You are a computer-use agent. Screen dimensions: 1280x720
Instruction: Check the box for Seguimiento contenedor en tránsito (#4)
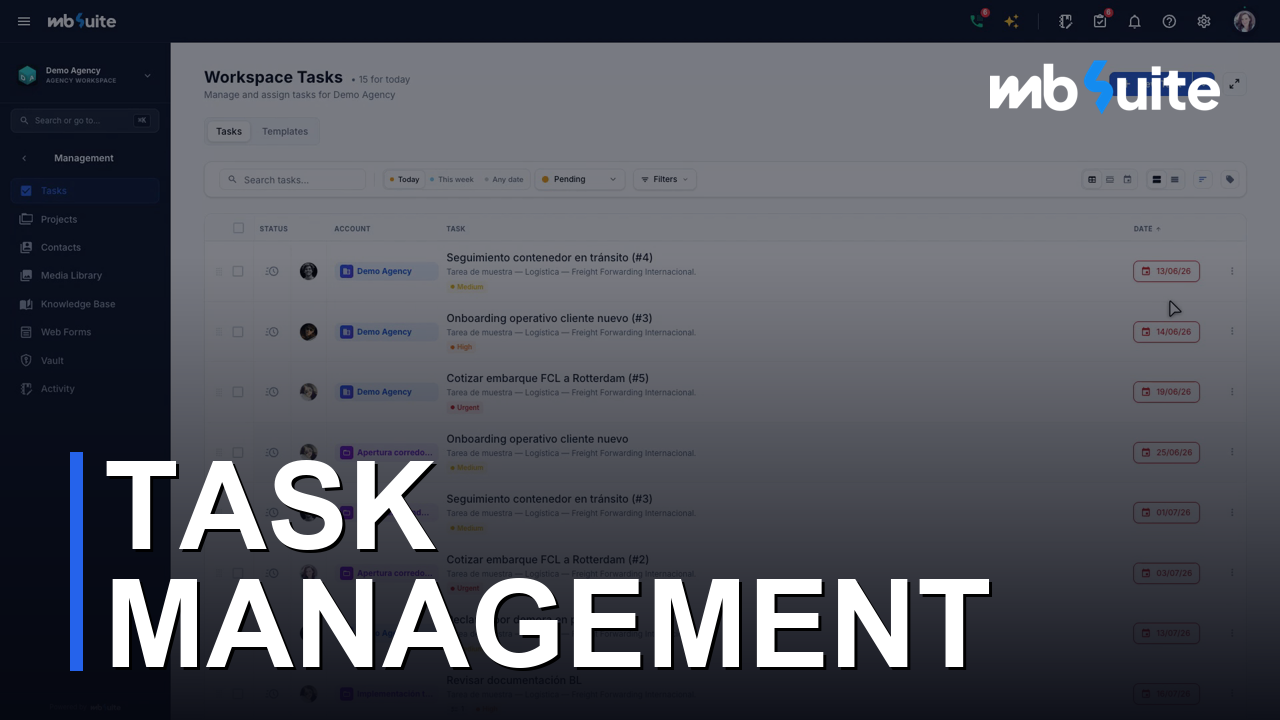tap(238, 271)
